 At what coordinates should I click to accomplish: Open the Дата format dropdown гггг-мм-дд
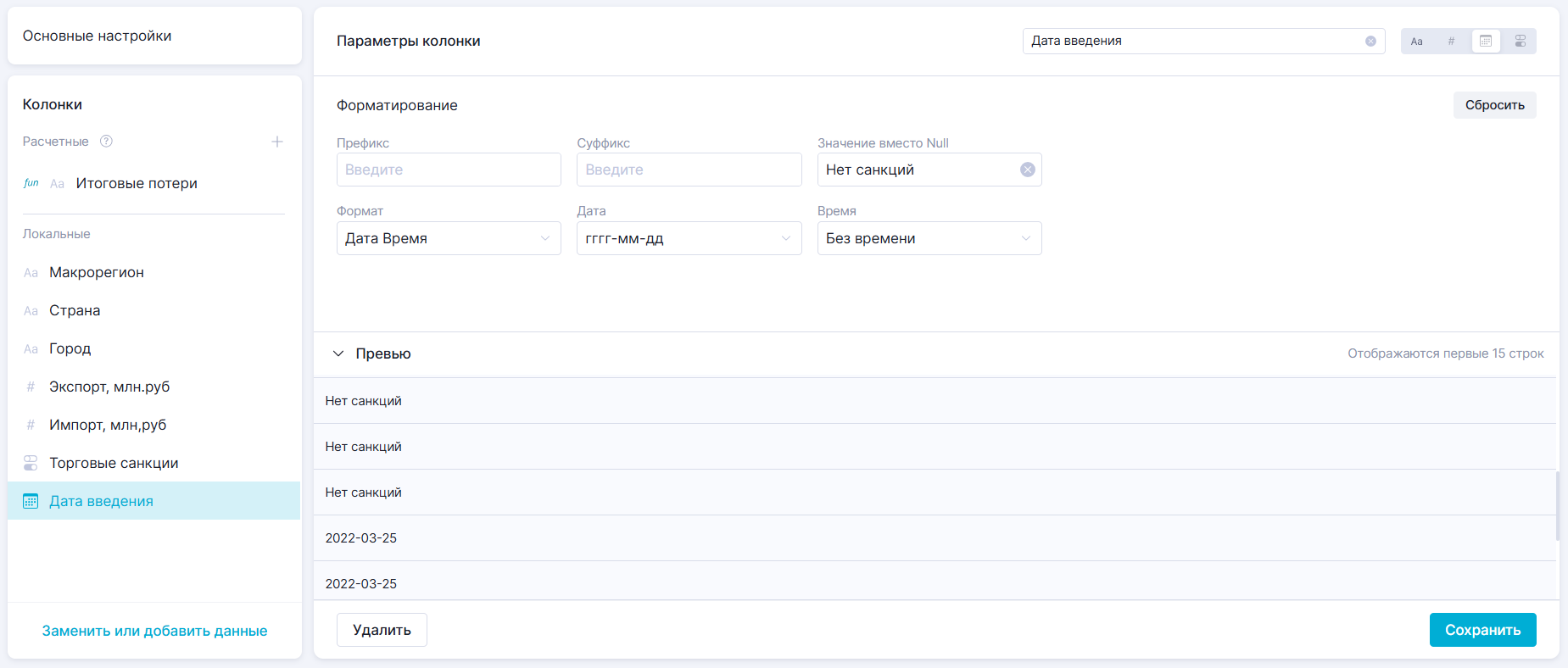pos(689,238)
